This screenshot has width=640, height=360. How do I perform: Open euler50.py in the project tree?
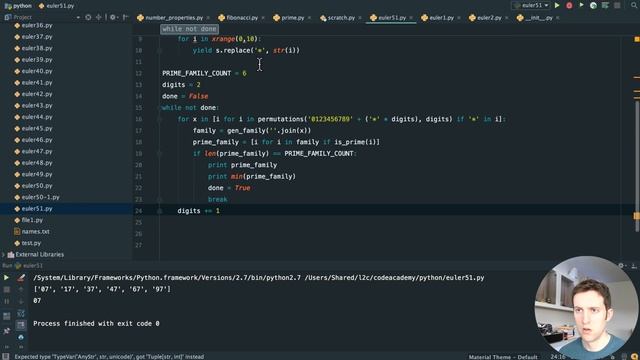click(37, 186)
